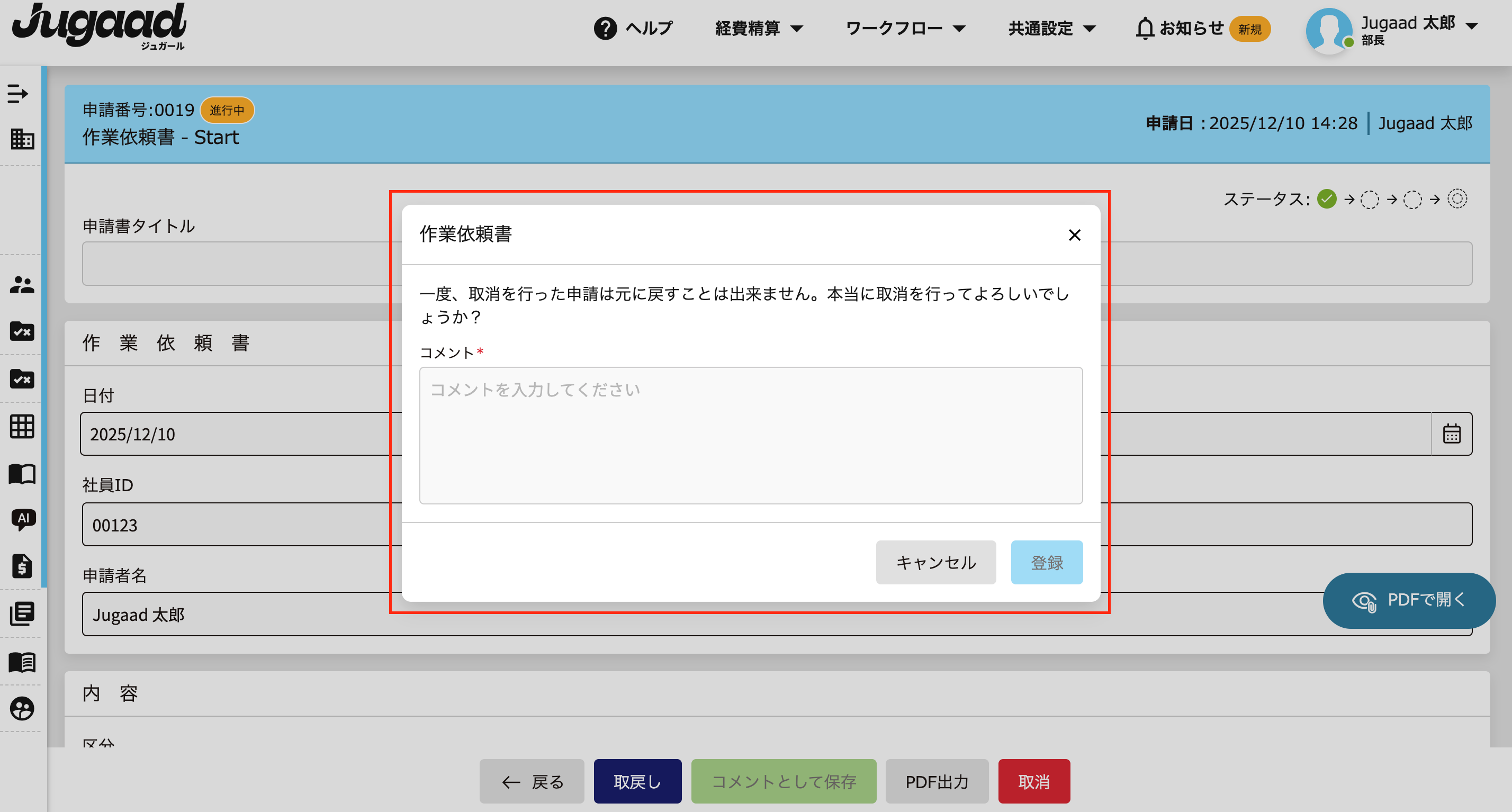This screenshot has width=1512, height=812.
Task: Click the people group sidebar icon
Action: pyautogui.click(x=22, y=285)
